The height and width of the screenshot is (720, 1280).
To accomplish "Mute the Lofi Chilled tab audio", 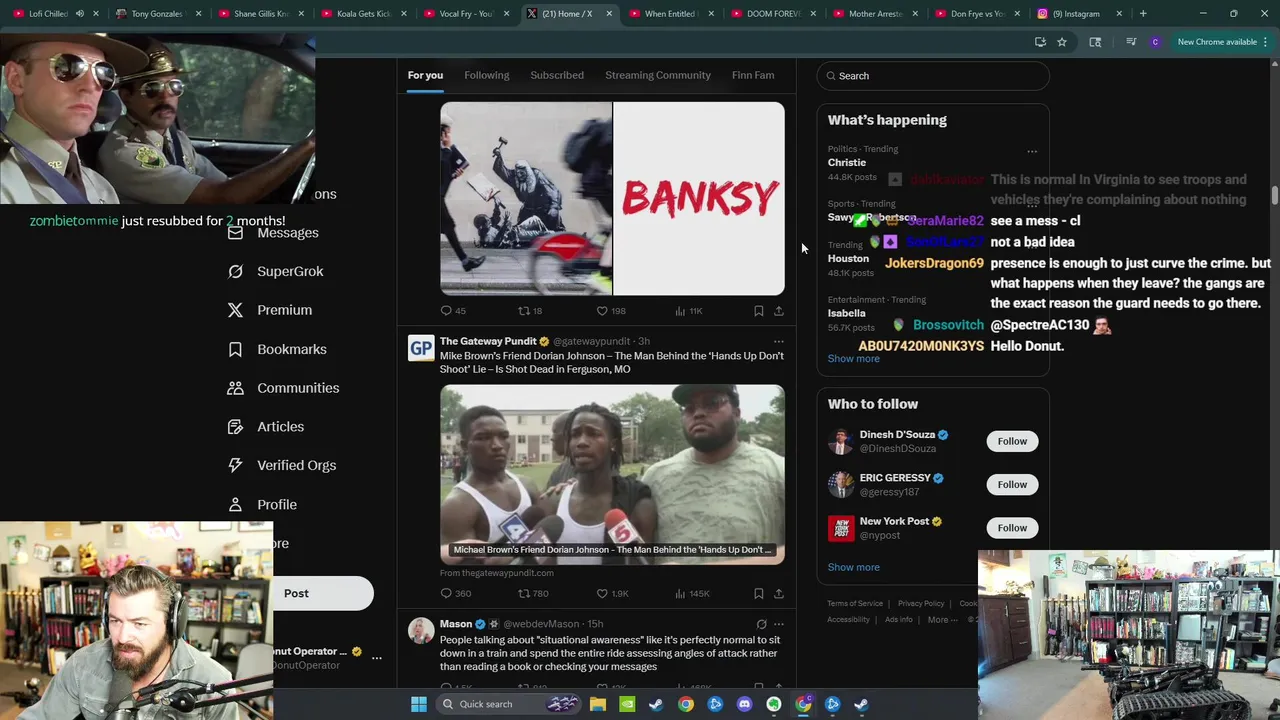I will pos(80,14).
